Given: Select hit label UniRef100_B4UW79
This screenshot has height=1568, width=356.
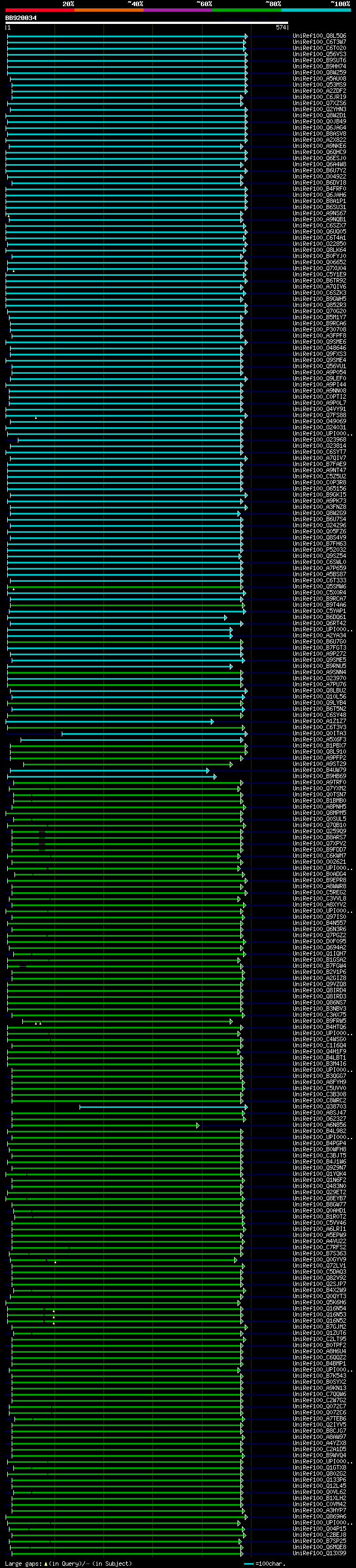Looking at the screenshot, I should 319,770.
